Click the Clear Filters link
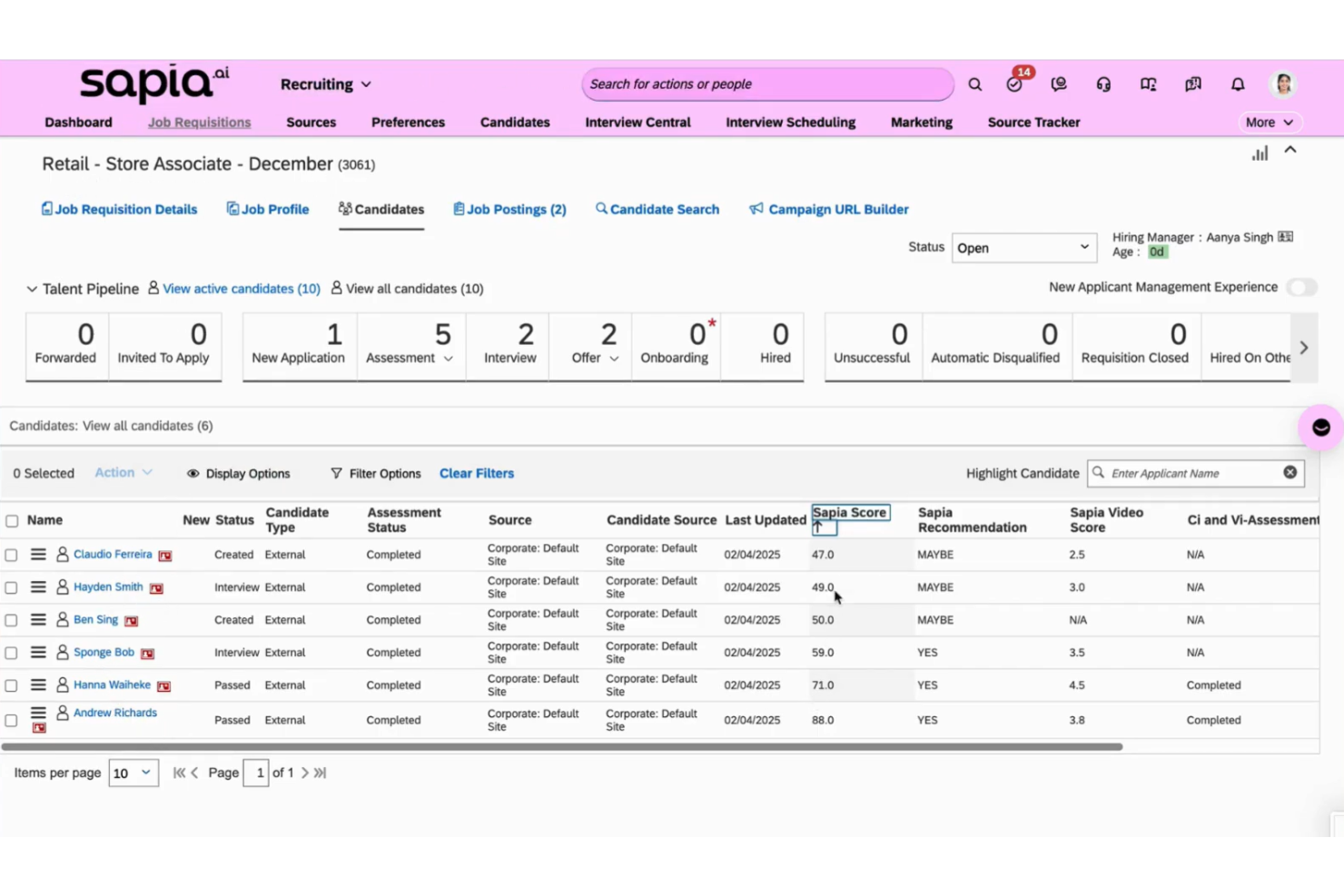 477,473
